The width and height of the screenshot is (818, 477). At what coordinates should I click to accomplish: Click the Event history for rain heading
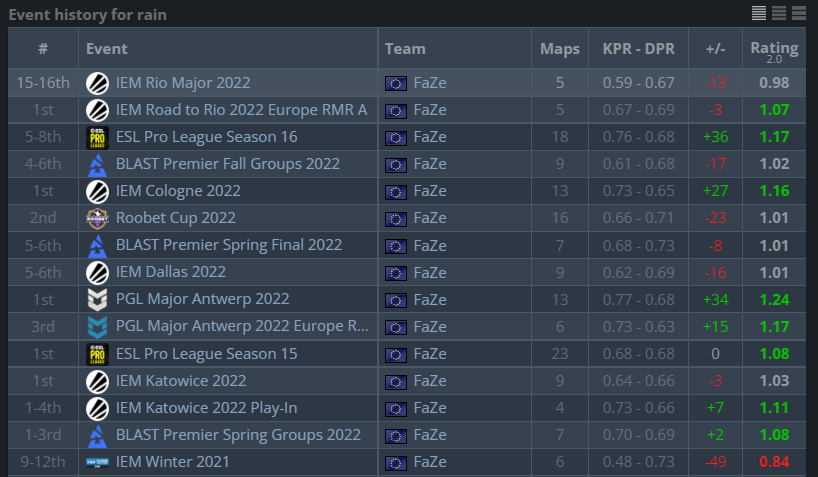(x=88, y=15)
